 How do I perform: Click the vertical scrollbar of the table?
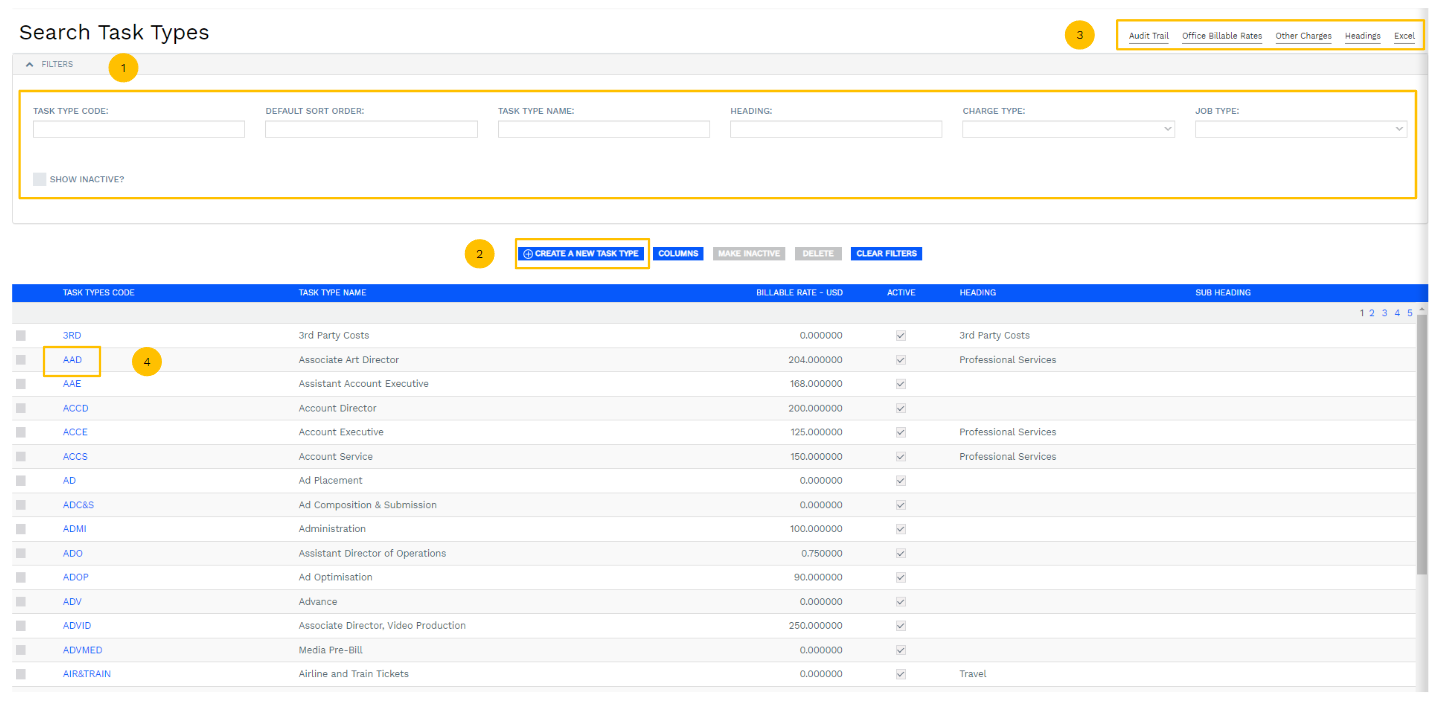1422,450
